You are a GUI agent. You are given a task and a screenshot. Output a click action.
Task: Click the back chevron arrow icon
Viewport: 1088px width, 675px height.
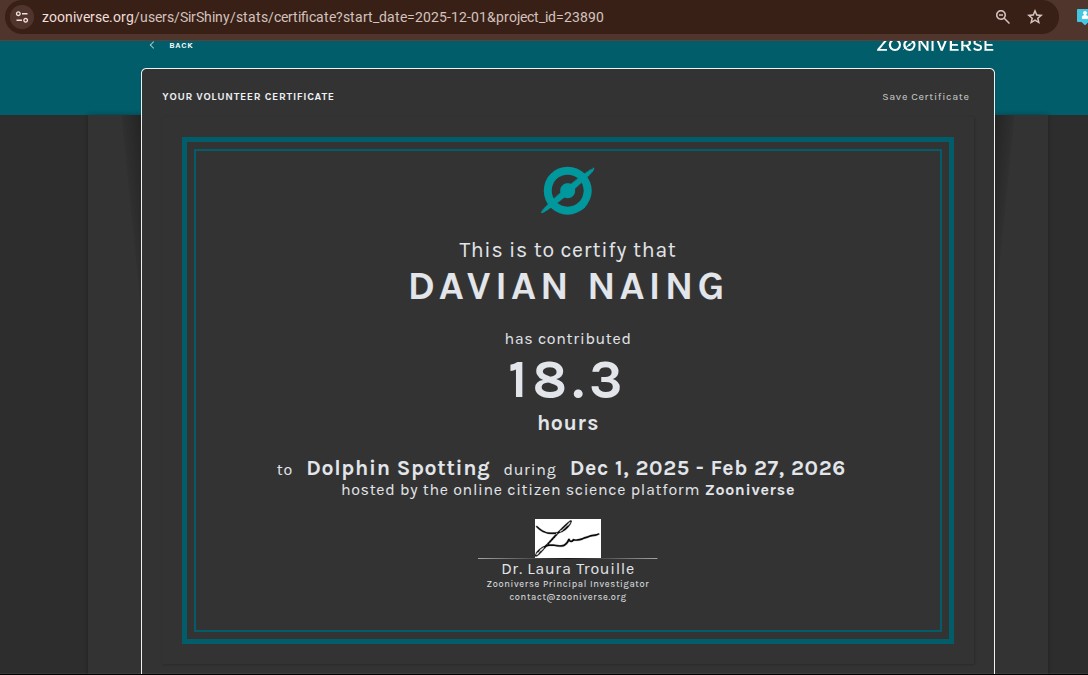coord(152,45)
